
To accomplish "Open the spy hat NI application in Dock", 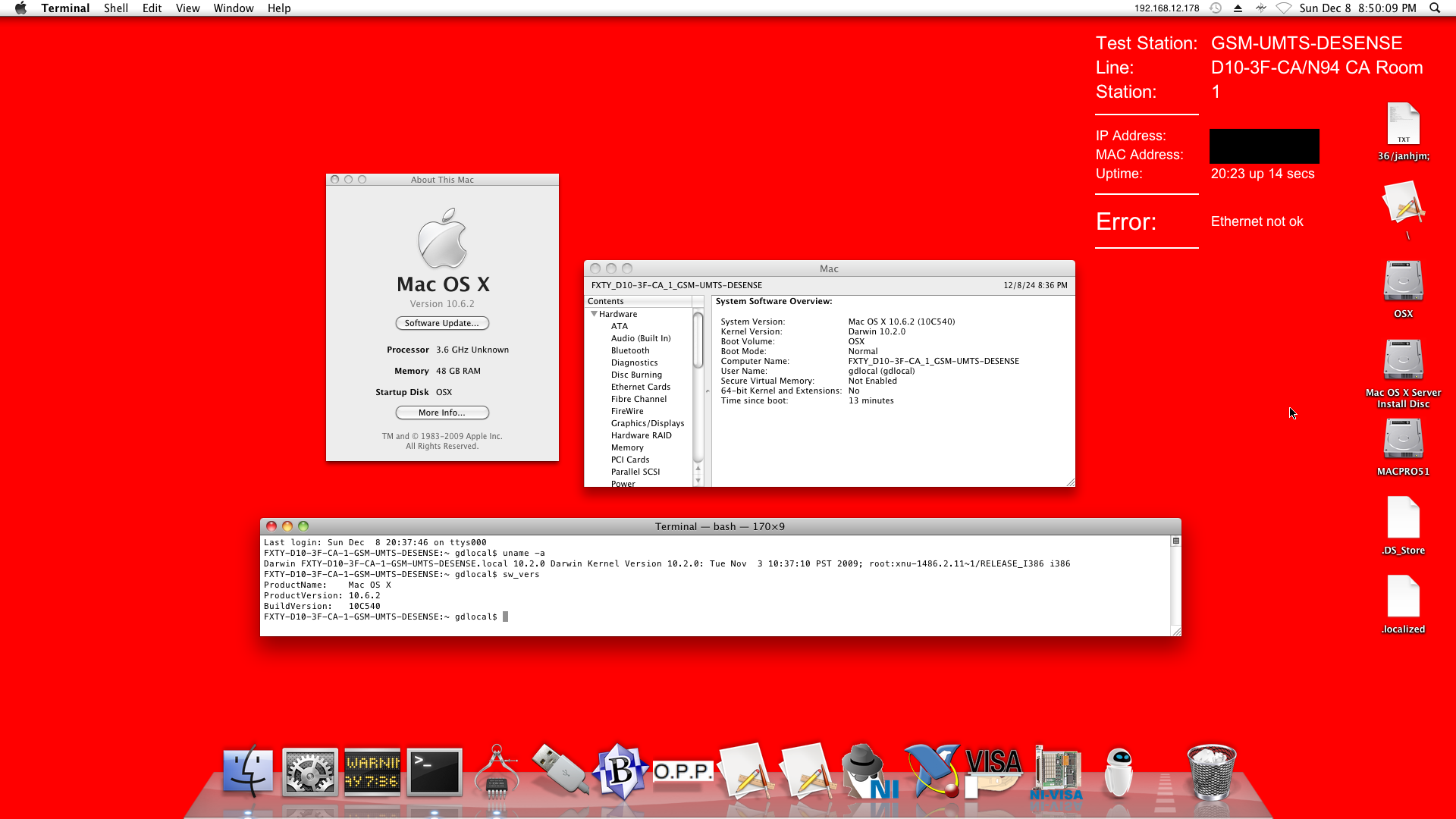I will click(869, 771).
